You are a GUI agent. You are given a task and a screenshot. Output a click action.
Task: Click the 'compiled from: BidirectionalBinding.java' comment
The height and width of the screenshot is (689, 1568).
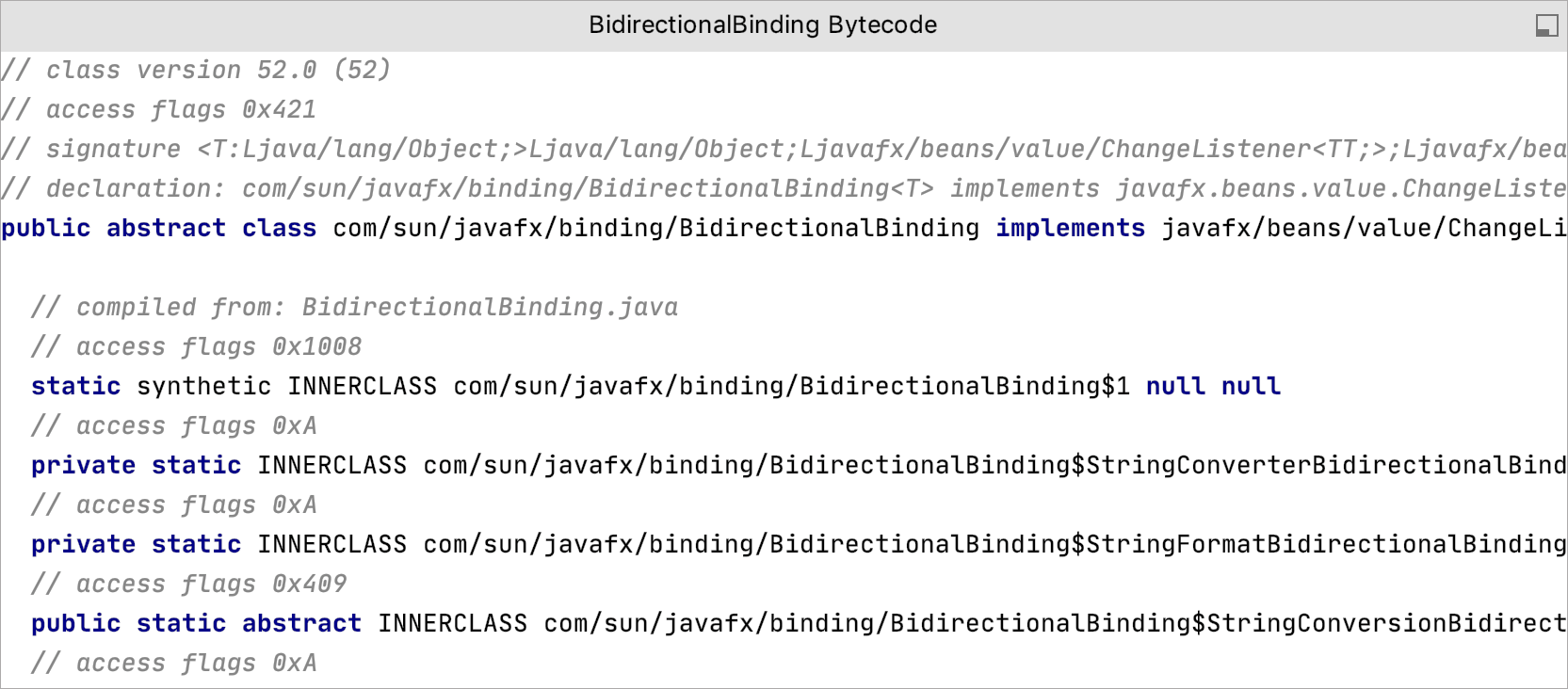(x=354, y=308)
